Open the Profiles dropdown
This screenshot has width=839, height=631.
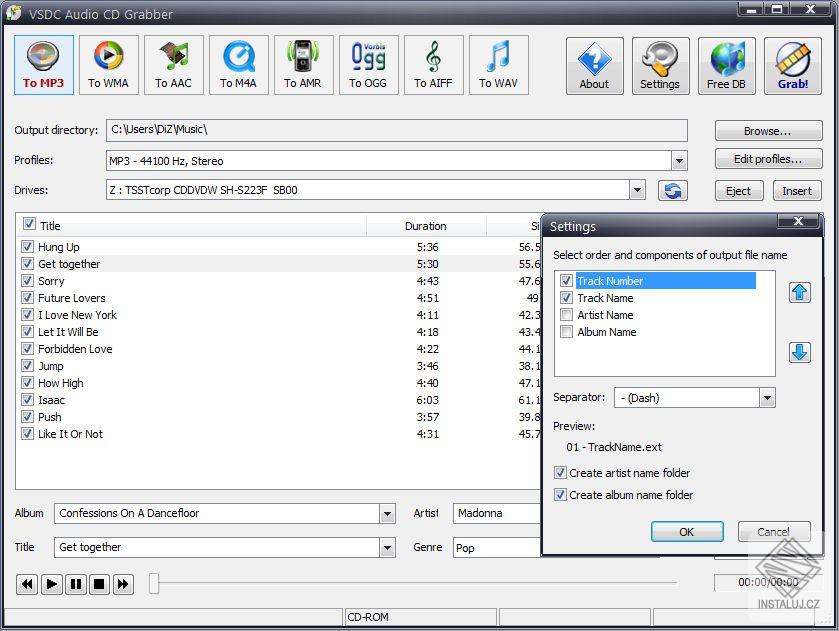click(x=679, y=160)
